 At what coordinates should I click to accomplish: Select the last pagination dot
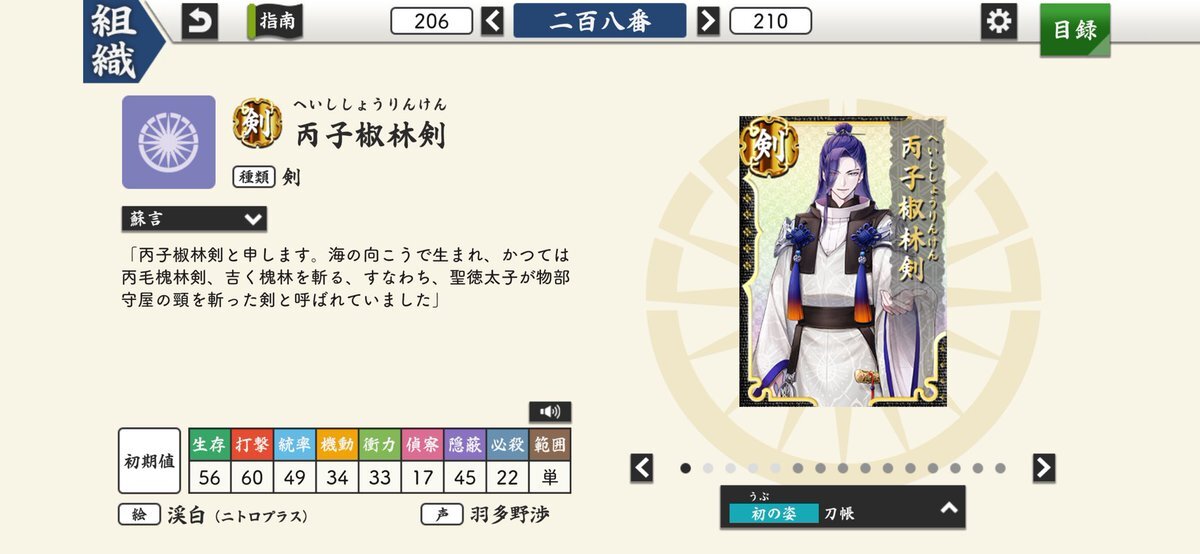[1000, 467]
